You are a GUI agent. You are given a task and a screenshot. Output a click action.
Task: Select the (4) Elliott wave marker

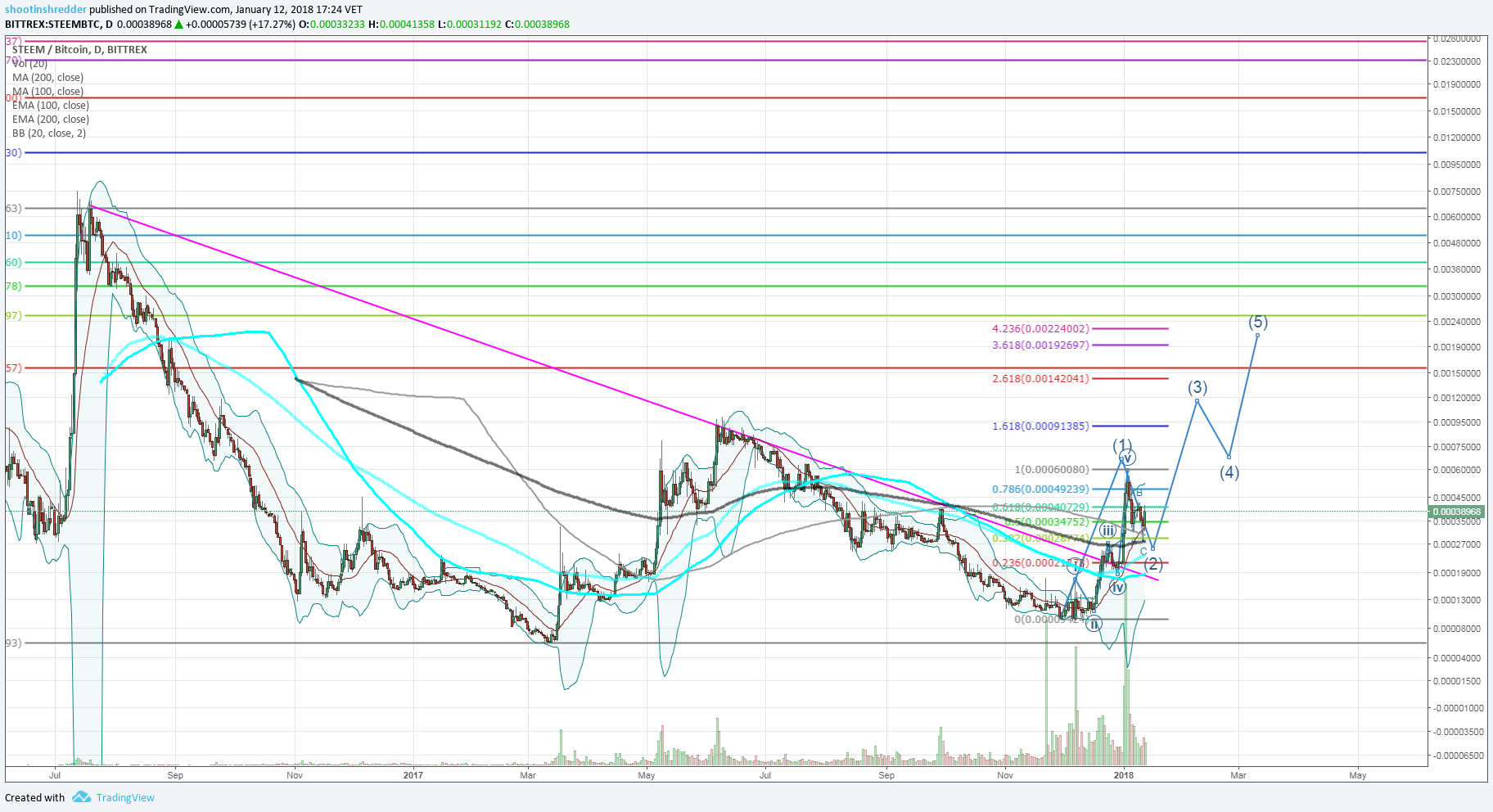pos(1229,472)
